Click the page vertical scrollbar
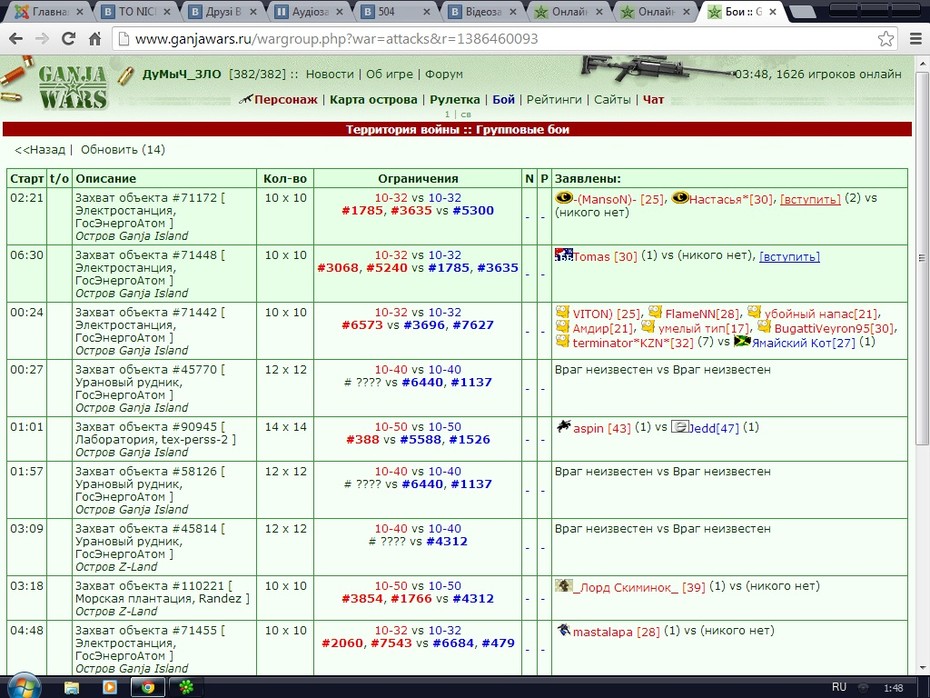The image size is (930, 698). 922,258
